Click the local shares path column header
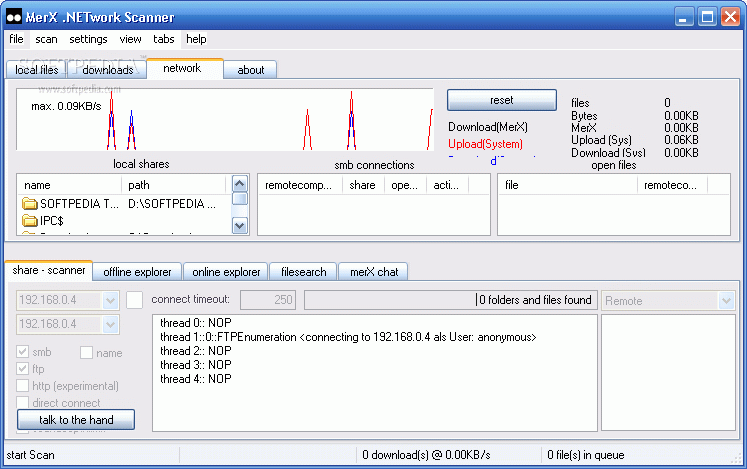Screen dimensions: 747x469 point(173,185)
